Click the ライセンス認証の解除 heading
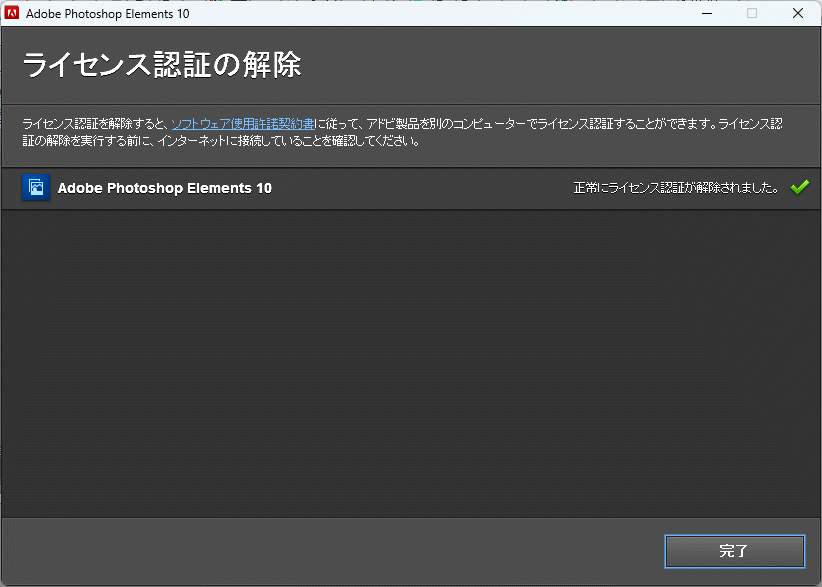822x587 pixels. 162,65
